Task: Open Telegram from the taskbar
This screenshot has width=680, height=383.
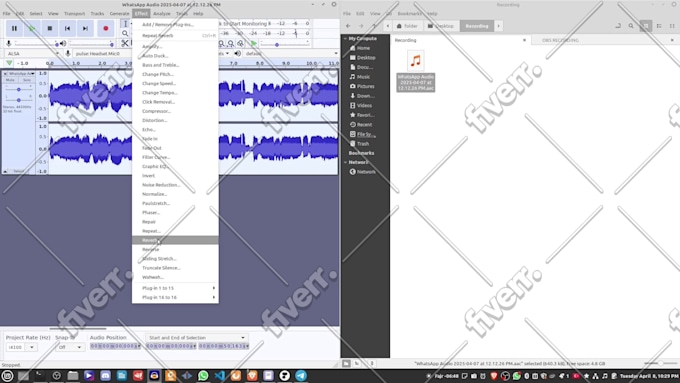Action: tap(301, 376)
